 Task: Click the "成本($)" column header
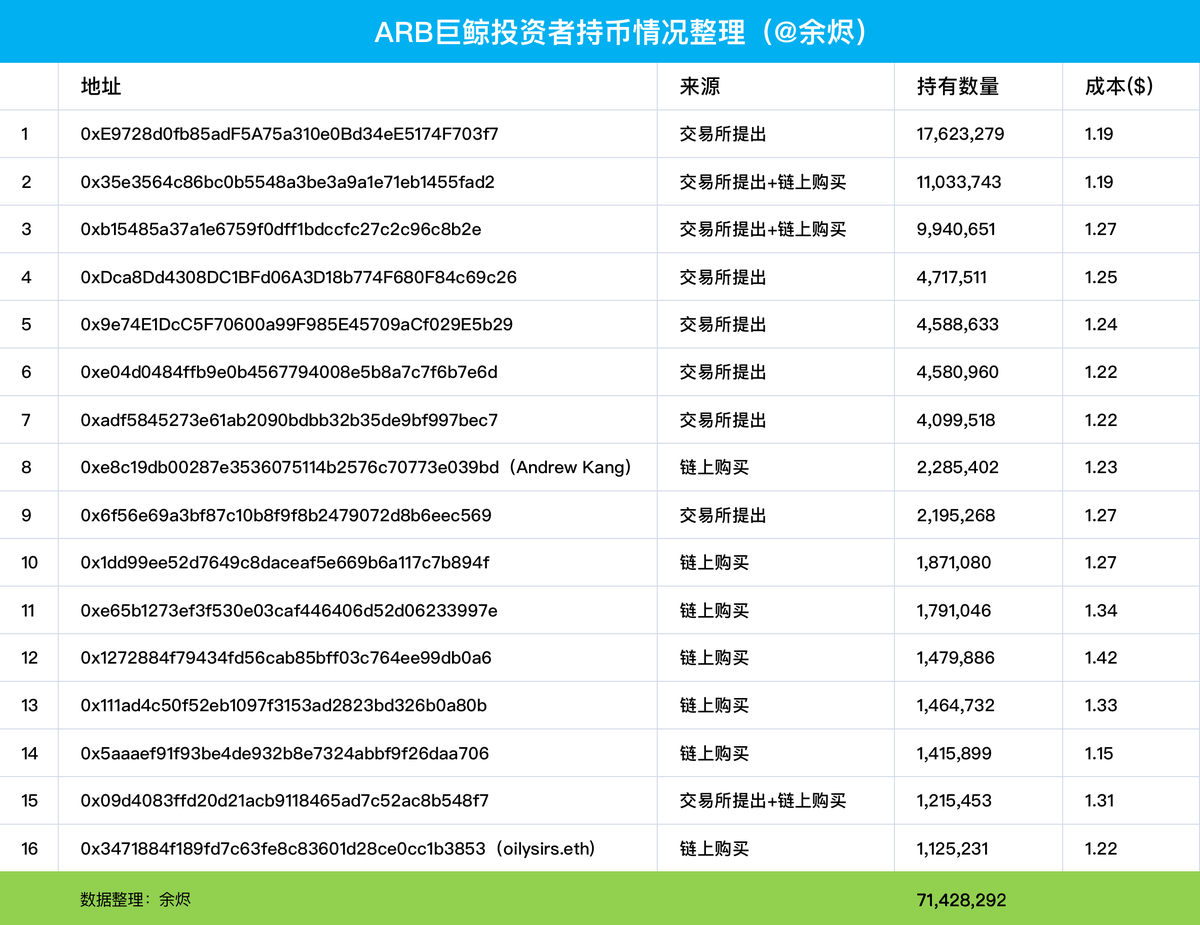[x=1119, y=87]
